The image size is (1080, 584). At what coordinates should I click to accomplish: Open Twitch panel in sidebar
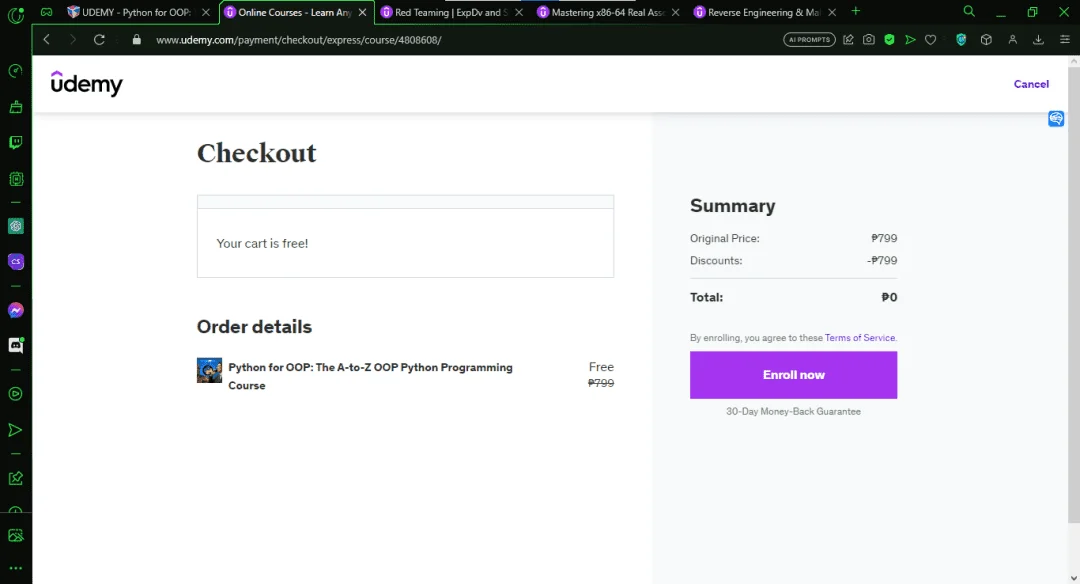tap(15, 143)
